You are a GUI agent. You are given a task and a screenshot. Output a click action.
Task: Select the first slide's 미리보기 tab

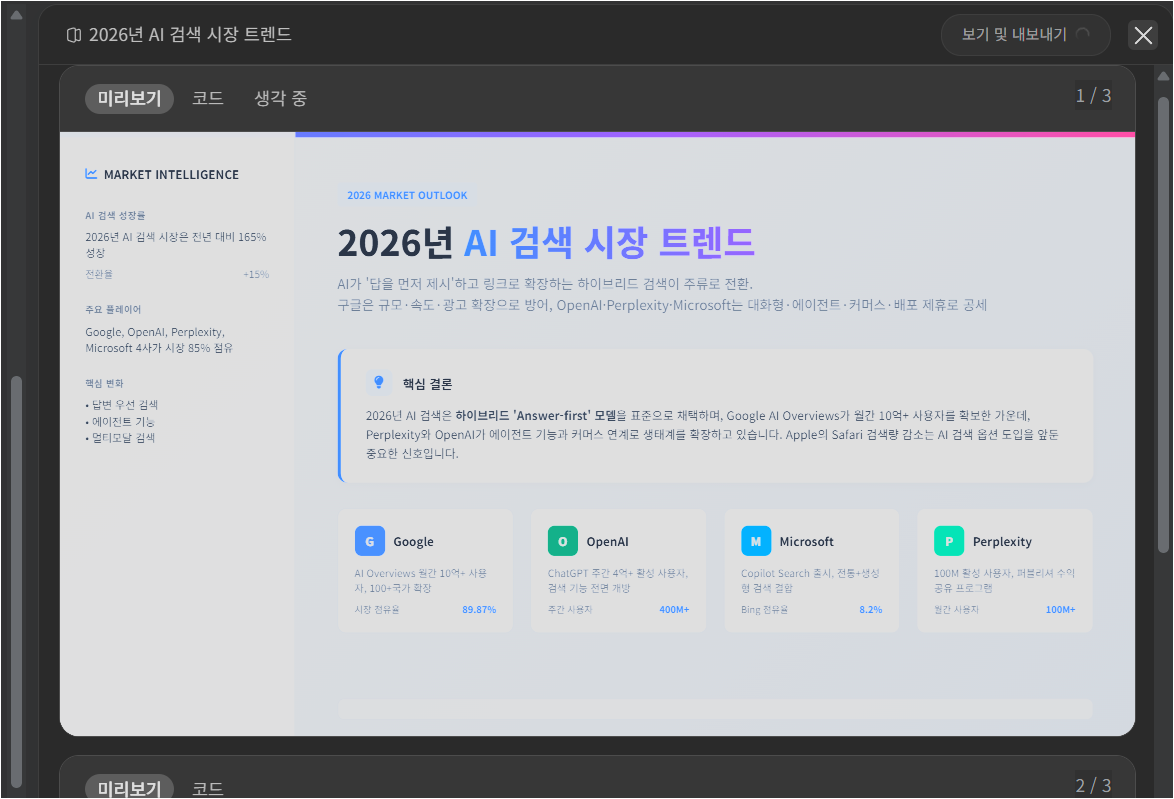[130, 98]
